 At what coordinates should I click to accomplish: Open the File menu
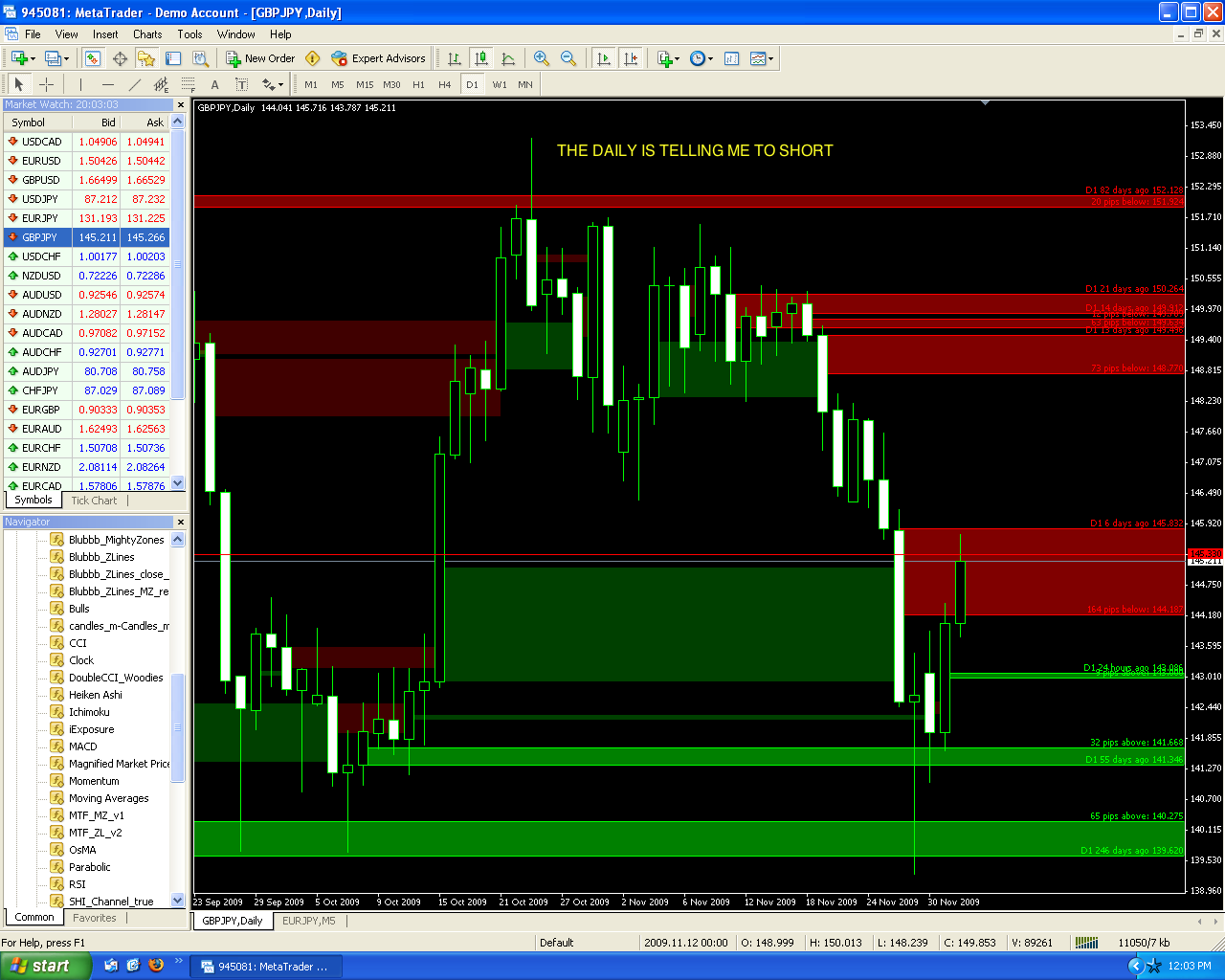[x=33, y=34]
